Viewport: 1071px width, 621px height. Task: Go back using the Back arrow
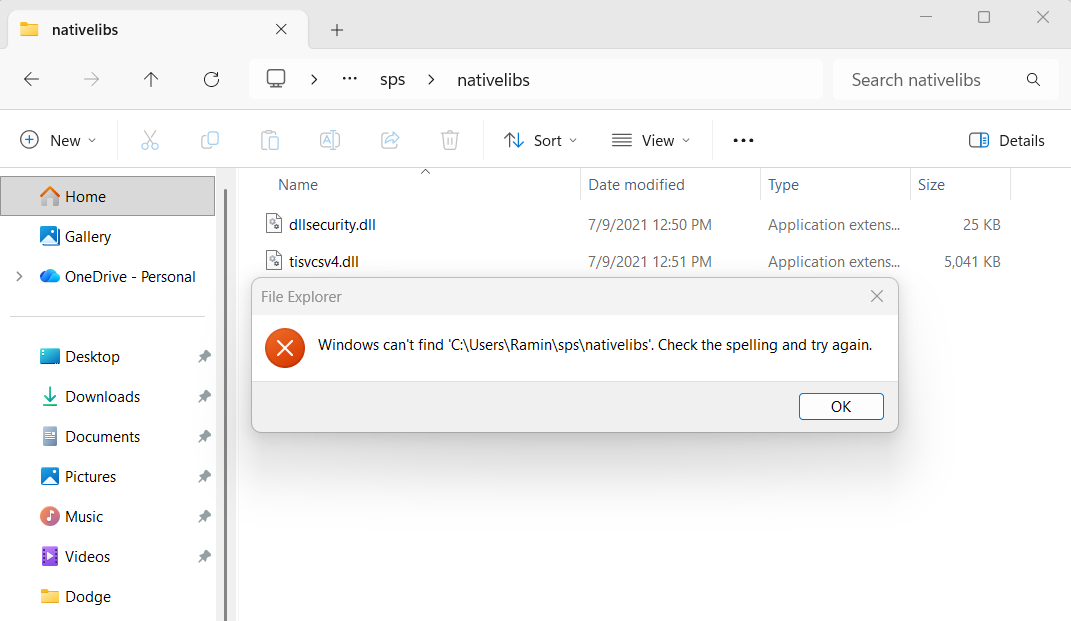(31, 79)
